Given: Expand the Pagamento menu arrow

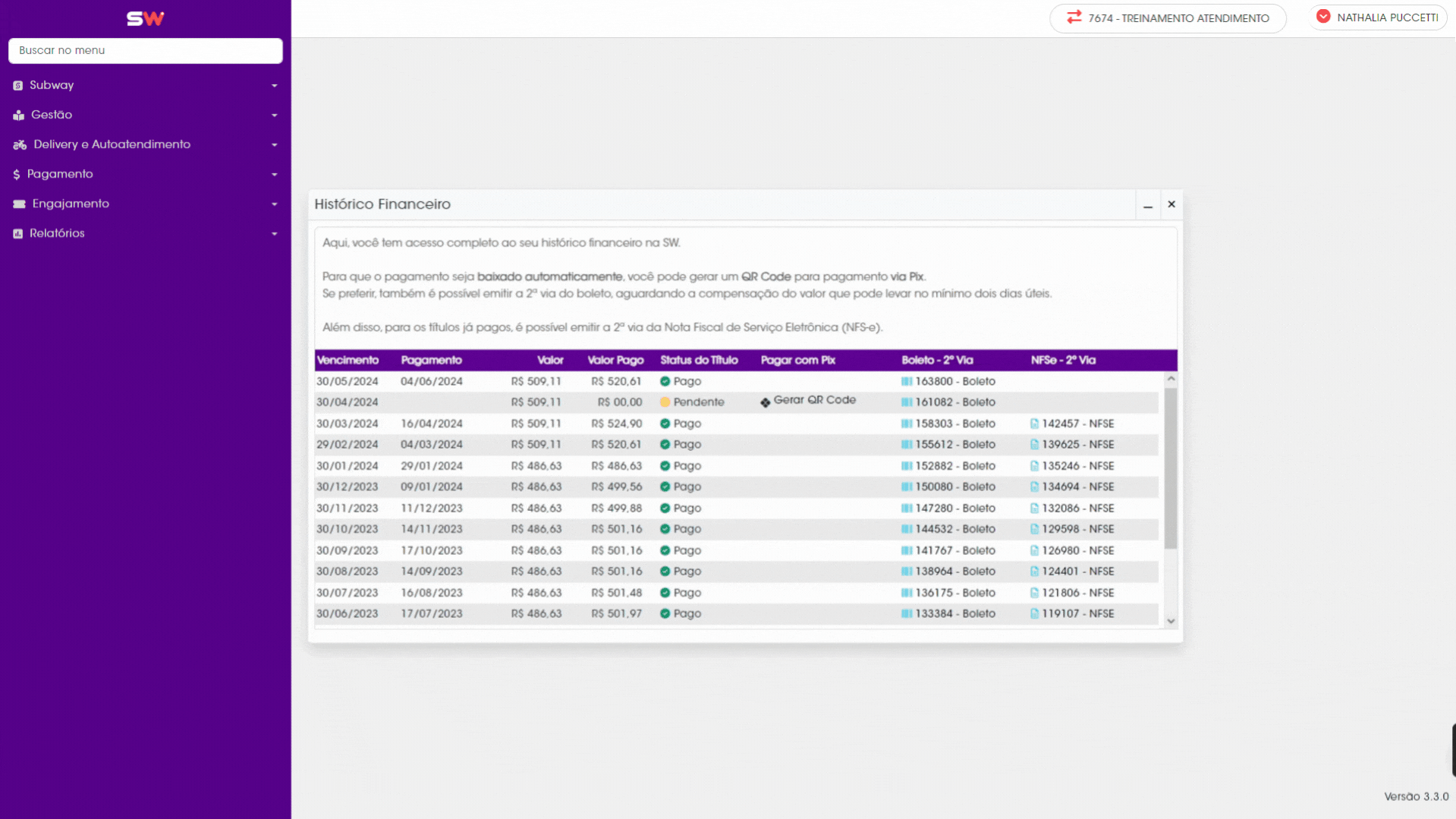Looking at the screenshot, I should (x=274, y=175).
